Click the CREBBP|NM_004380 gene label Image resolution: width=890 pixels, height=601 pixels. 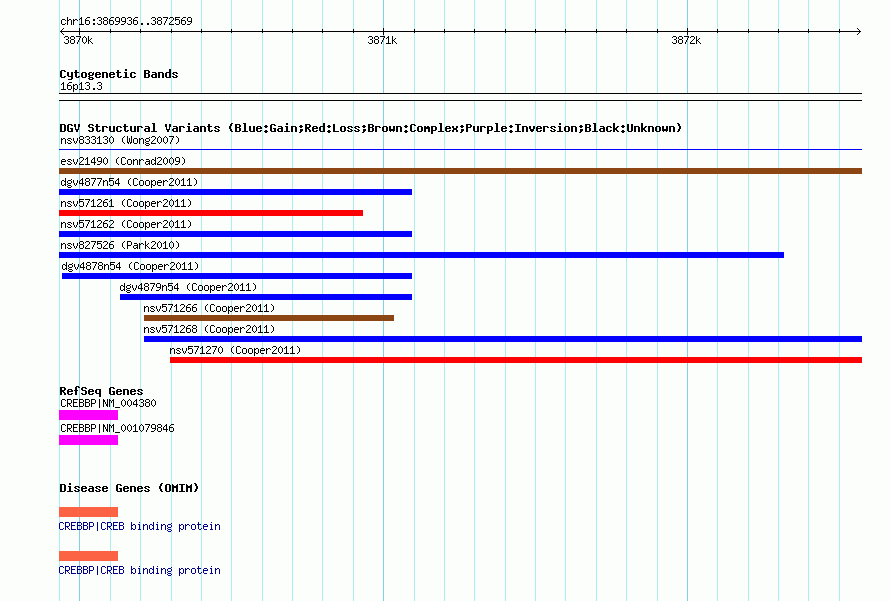(108, 403)
